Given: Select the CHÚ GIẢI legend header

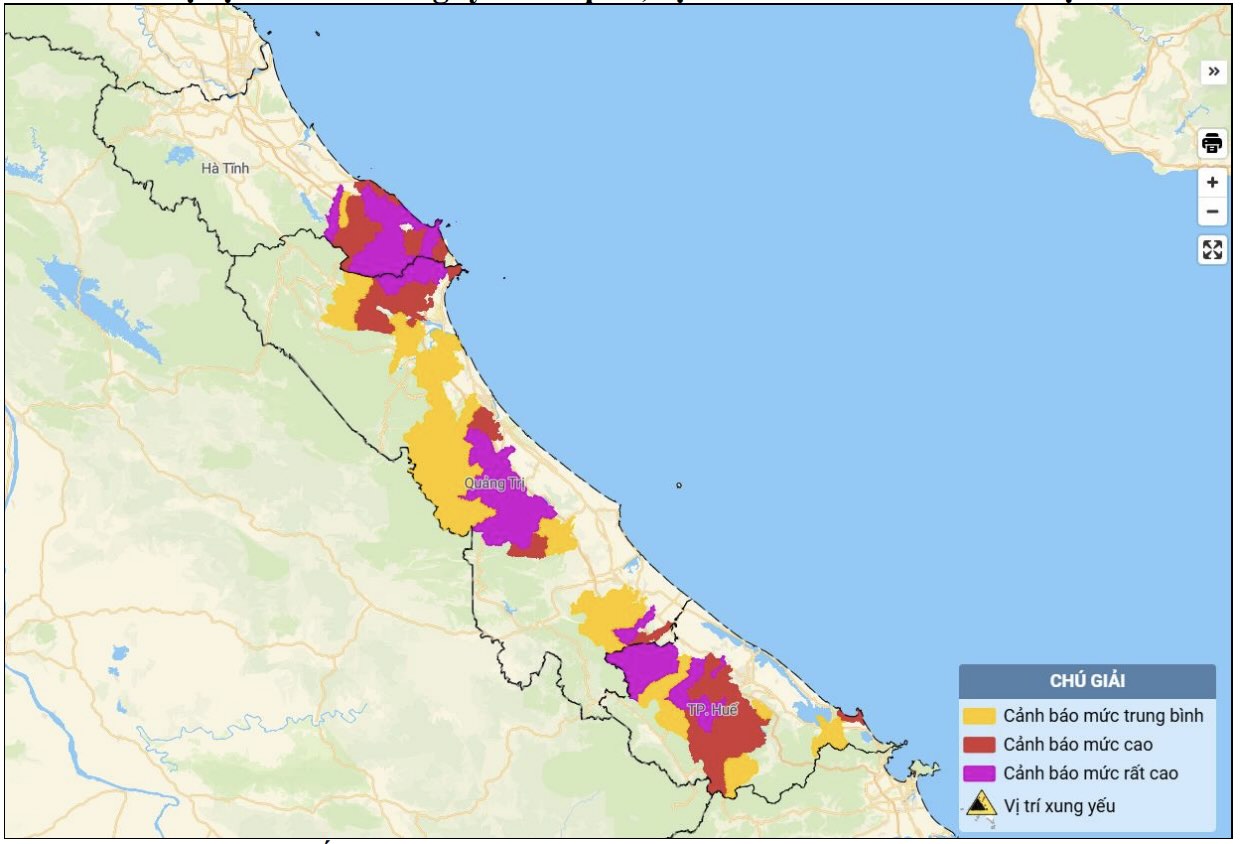Looking at the screenshot, I should click(x=1087, y=681).
